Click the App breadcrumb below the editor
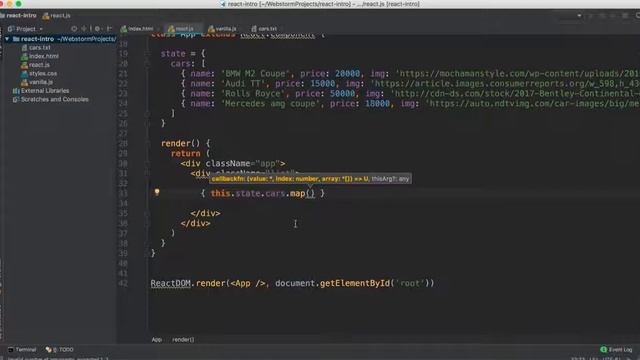Image resolution: width=640 pixels, height=360 pixels. click(157, 340)
